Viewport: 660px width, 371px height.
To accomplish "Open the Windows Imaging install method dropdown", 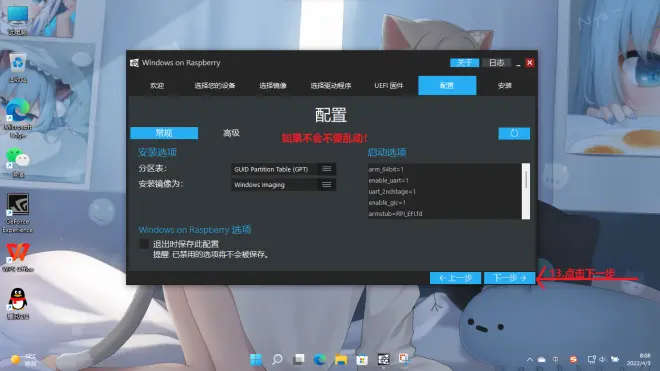I will 283,185.
